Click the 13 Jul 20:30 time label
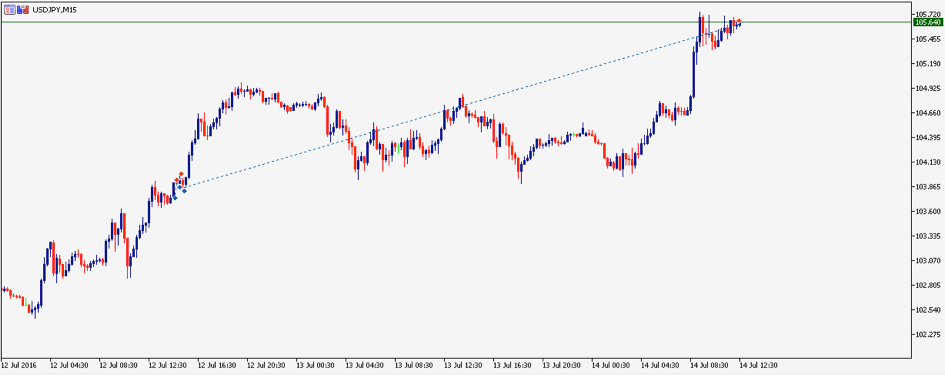 pyautogui.click(x=563, y=365)
